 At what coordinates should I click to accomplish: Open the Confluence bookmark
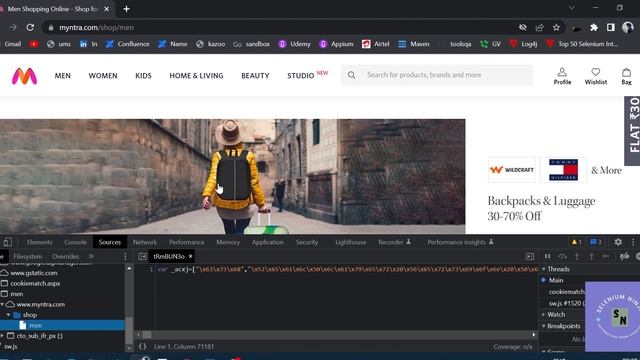[x=127, y=44]
